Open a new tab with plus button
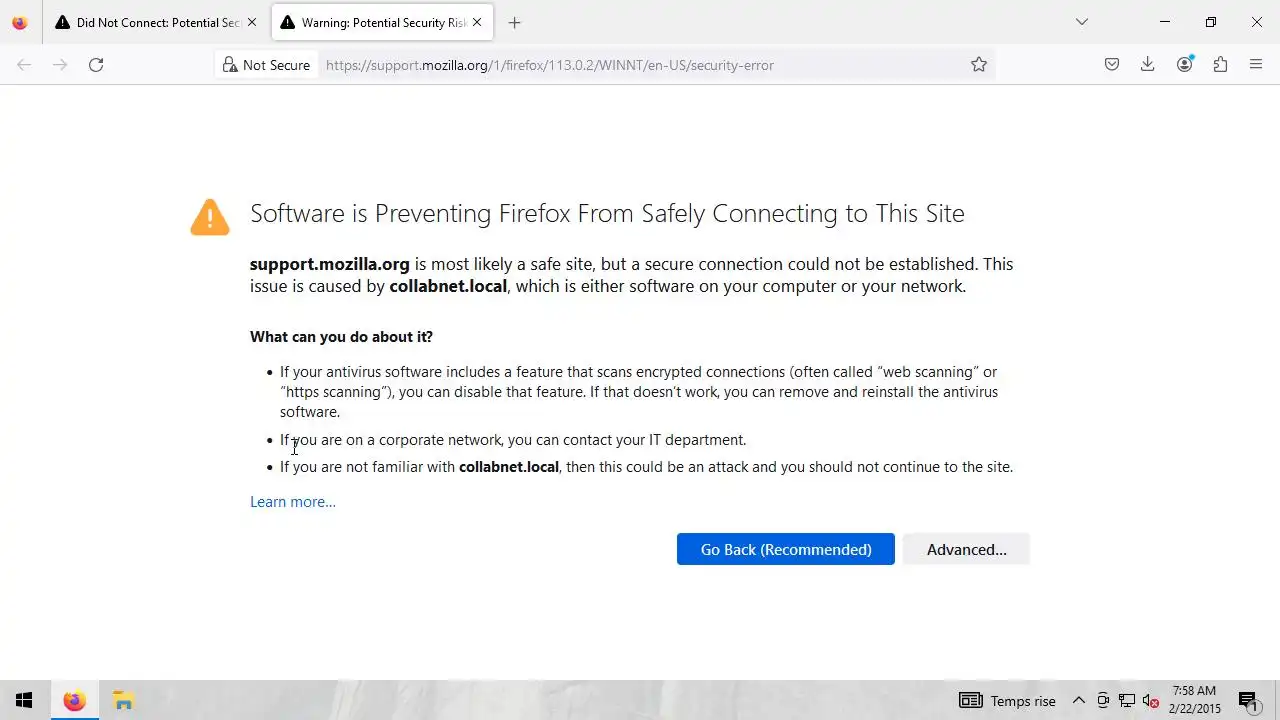Viewport: 1280px width, 720px height. (x=514, y=22)
